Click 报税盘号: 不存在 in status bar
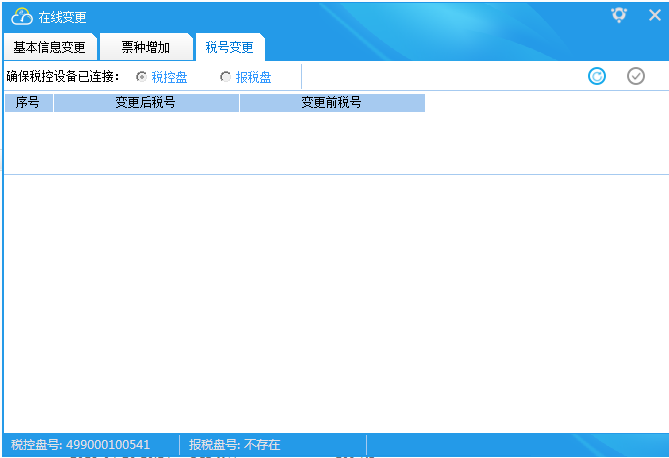Viewport: 669px width, 458px height. click(x=235, y=445)
